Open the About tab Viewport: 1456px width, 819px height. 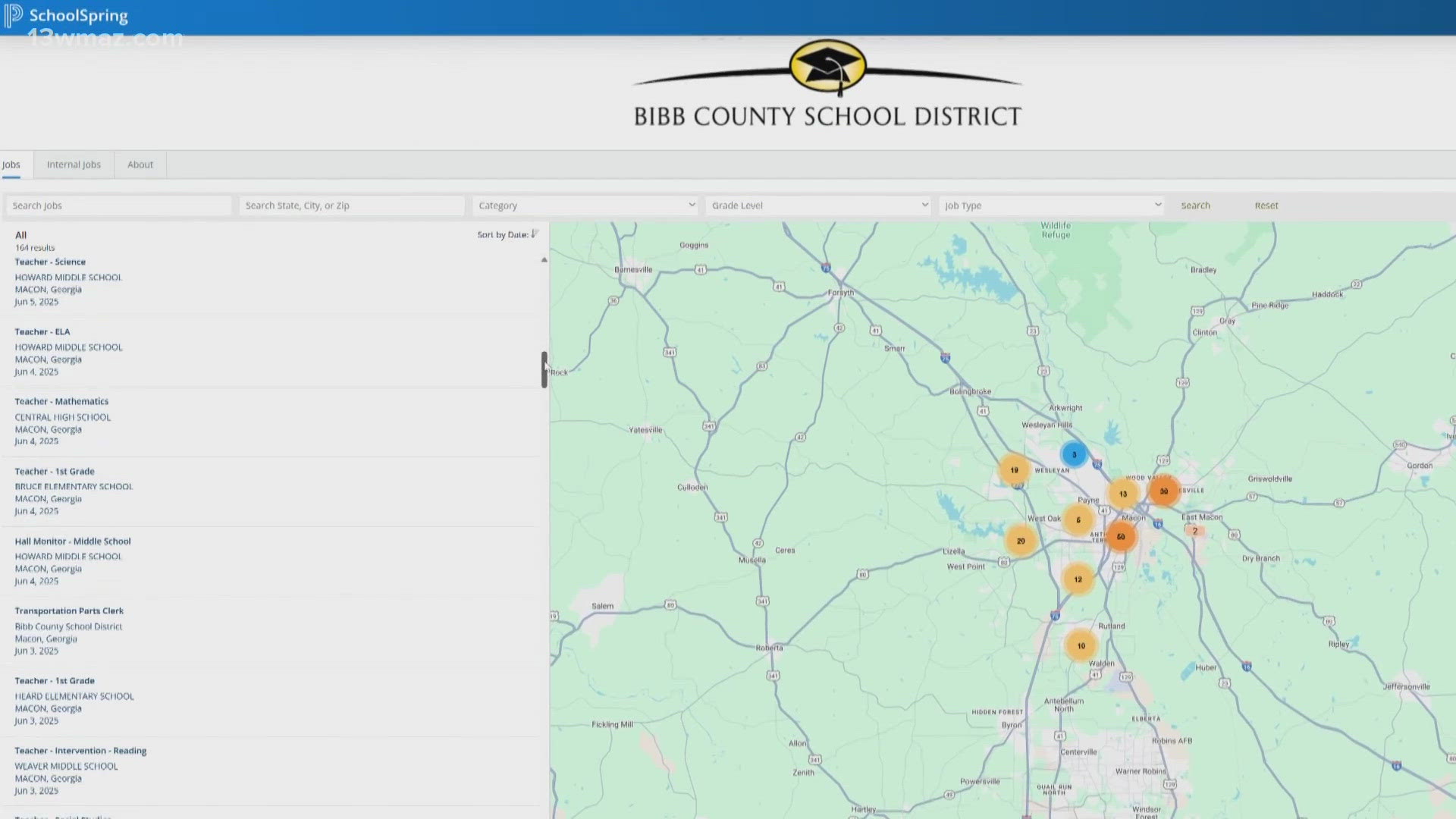[x=140, y=165]
